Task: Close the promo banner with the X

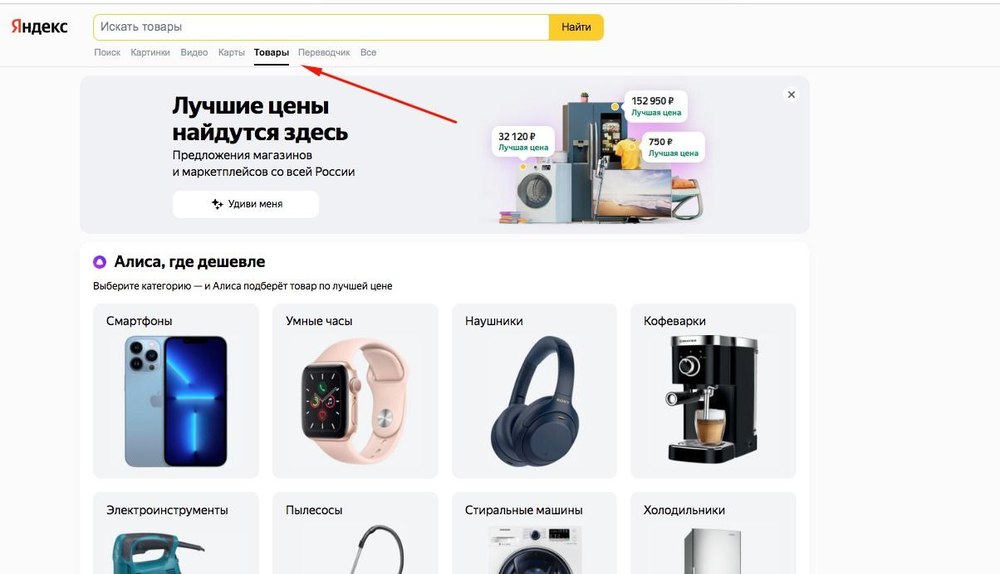Action: pos(791,94)
